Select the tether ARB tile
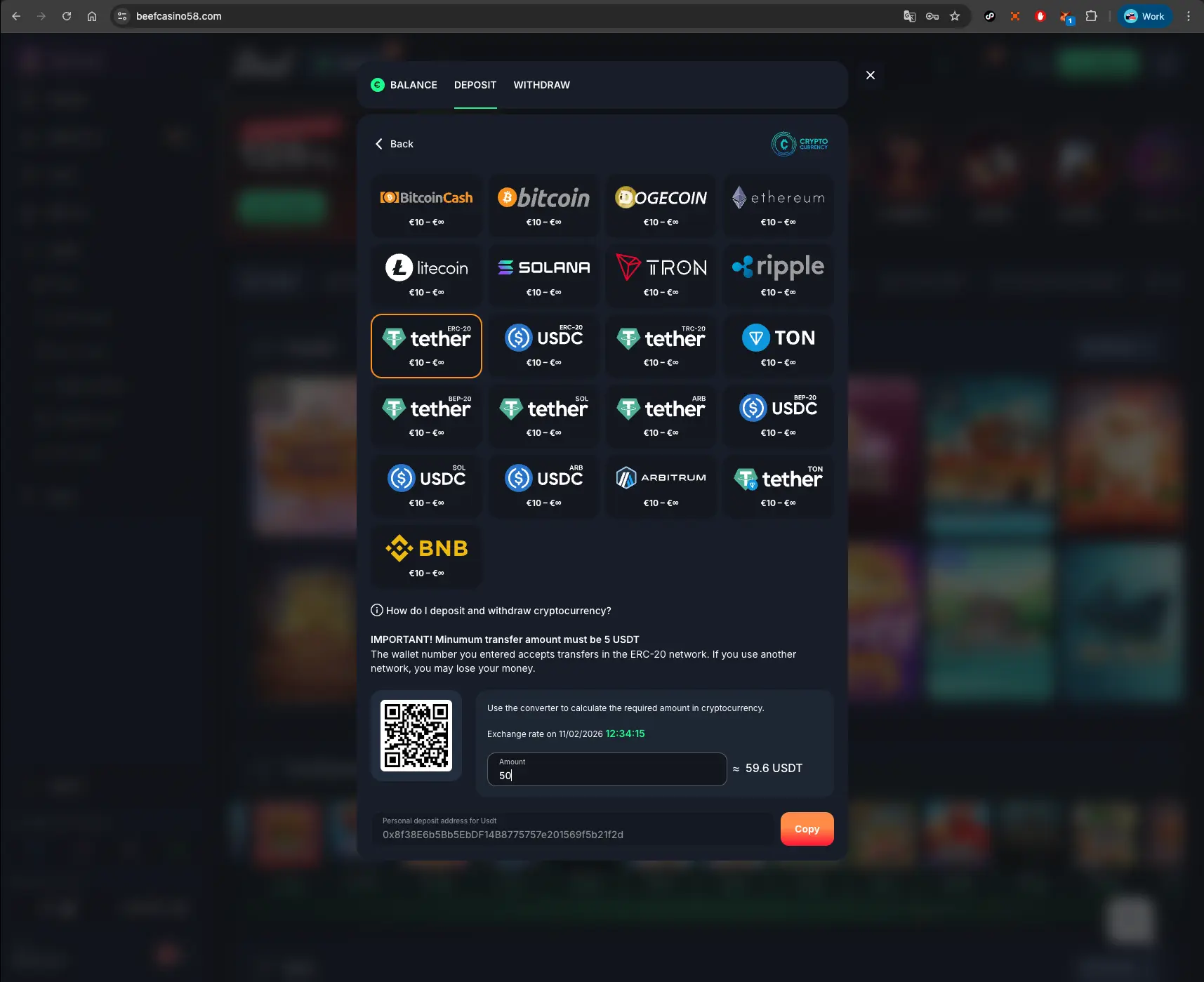Image resolution: width=1204 pixels, height=982 pixels. coord(661,416)
